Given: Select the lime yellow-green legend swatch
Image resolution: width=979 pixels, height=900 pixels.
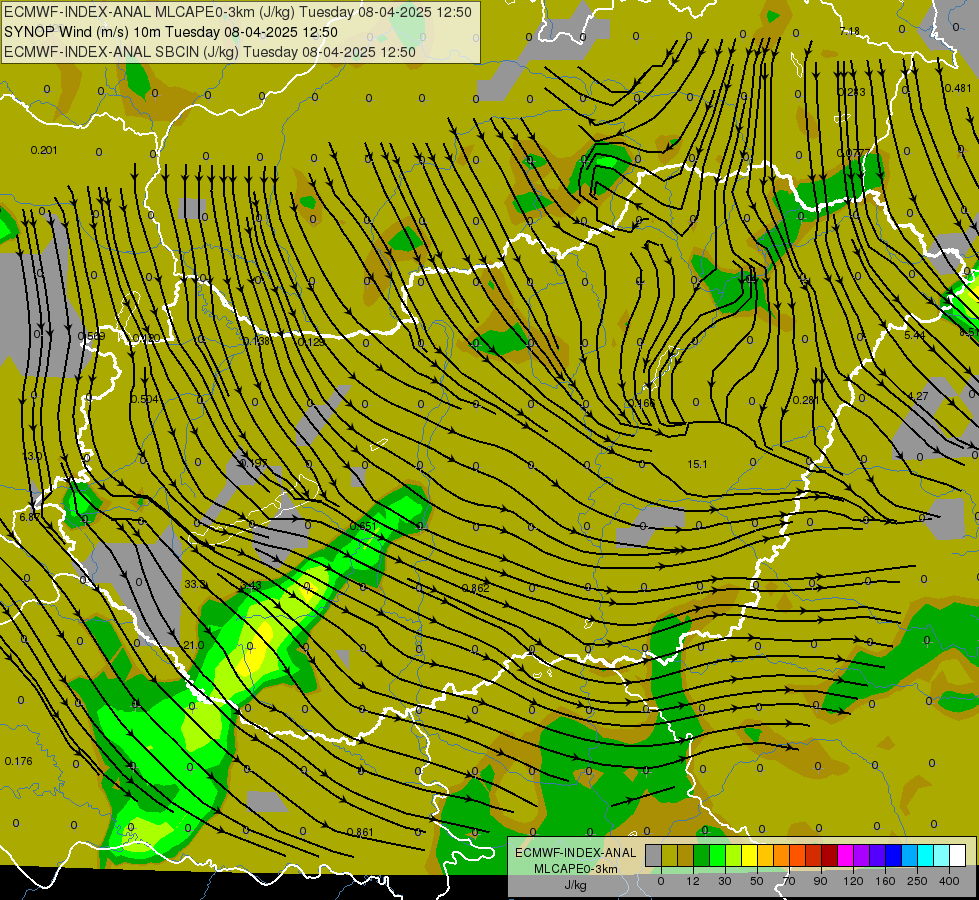Looking at the screenshot, I should click(x=734, y=855).
